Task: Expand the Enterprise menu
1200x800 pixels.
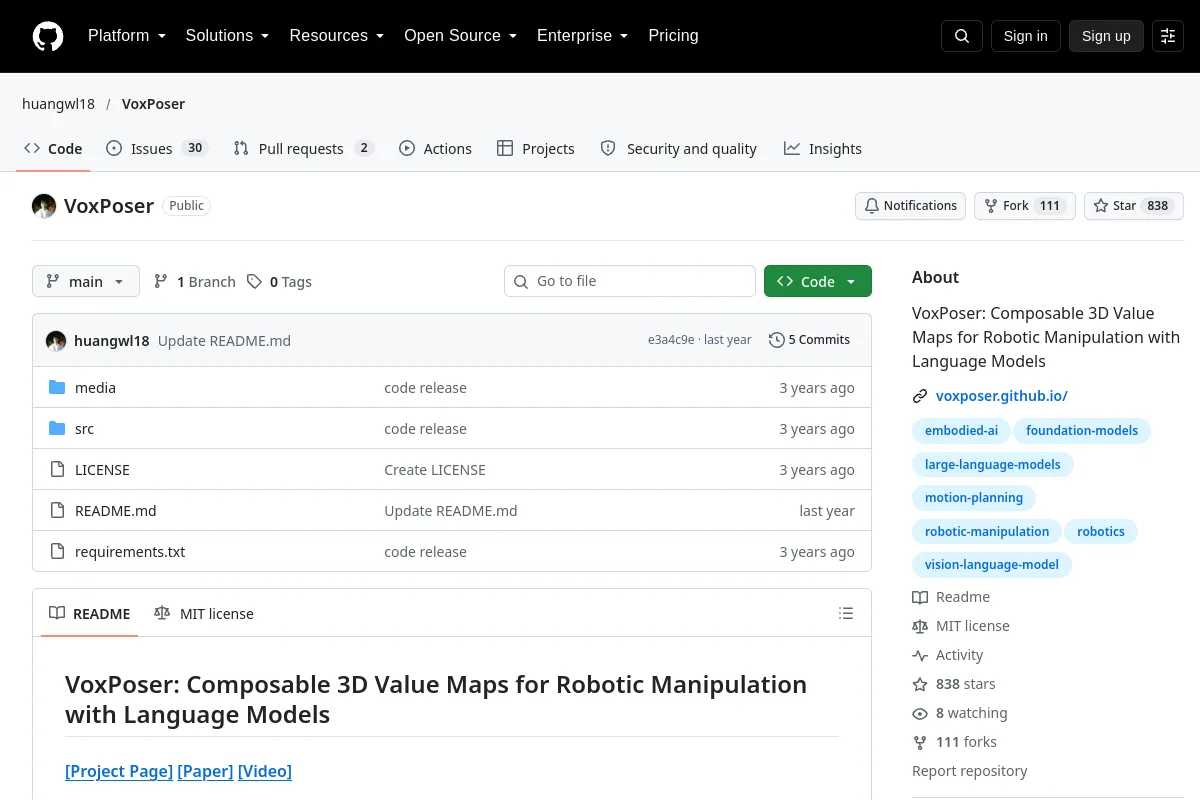Action: [x=582, y=36]
